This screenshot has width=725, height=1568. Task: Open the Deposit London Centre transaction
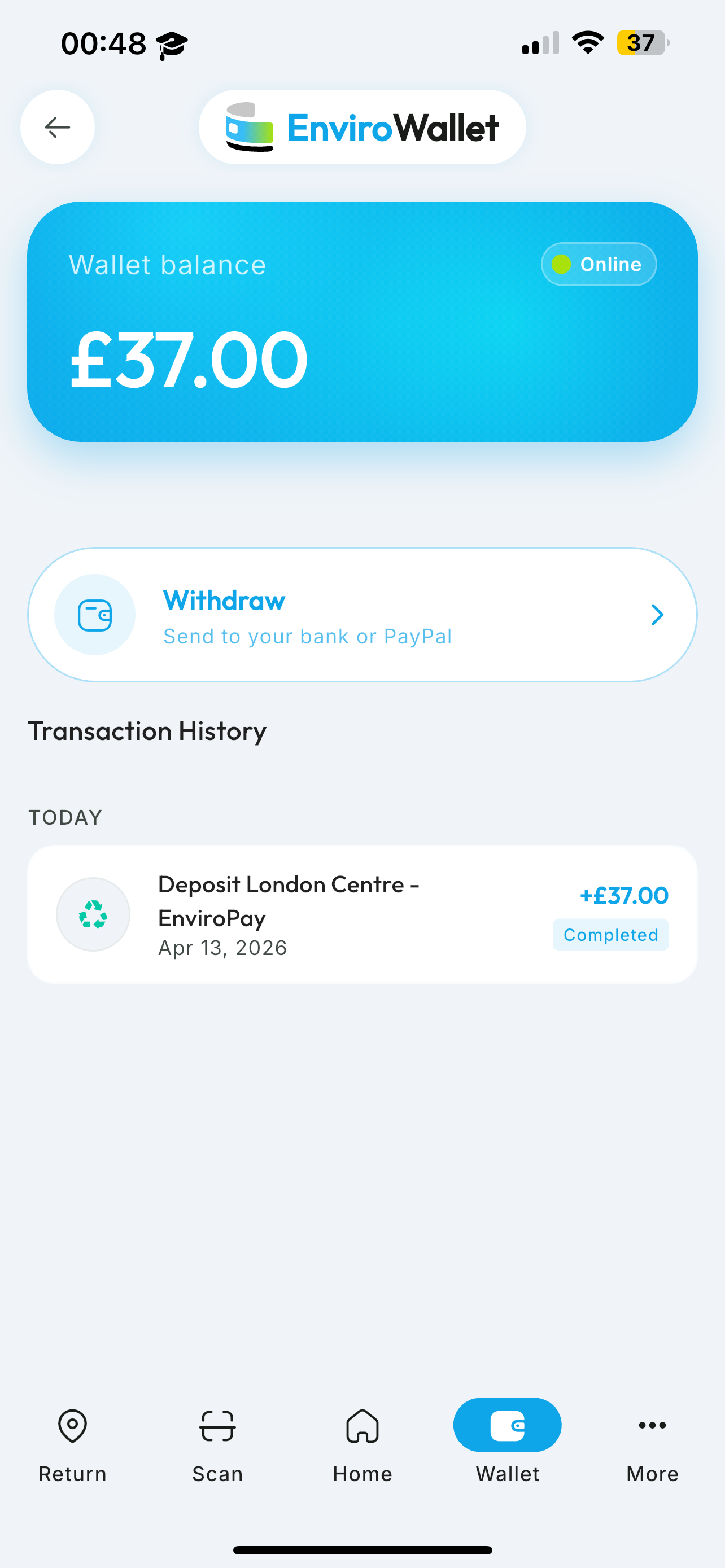click(289, 901)
